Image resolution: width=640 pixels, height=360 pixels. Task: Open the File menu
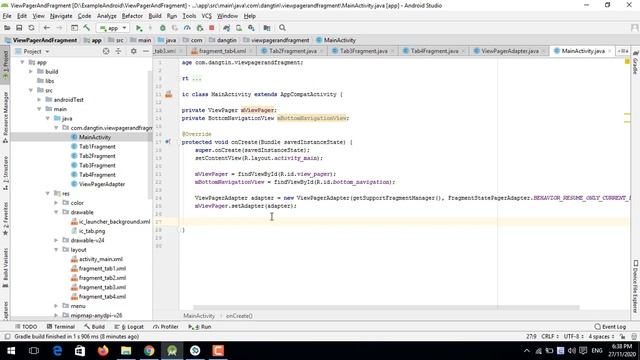coord(7,16)
